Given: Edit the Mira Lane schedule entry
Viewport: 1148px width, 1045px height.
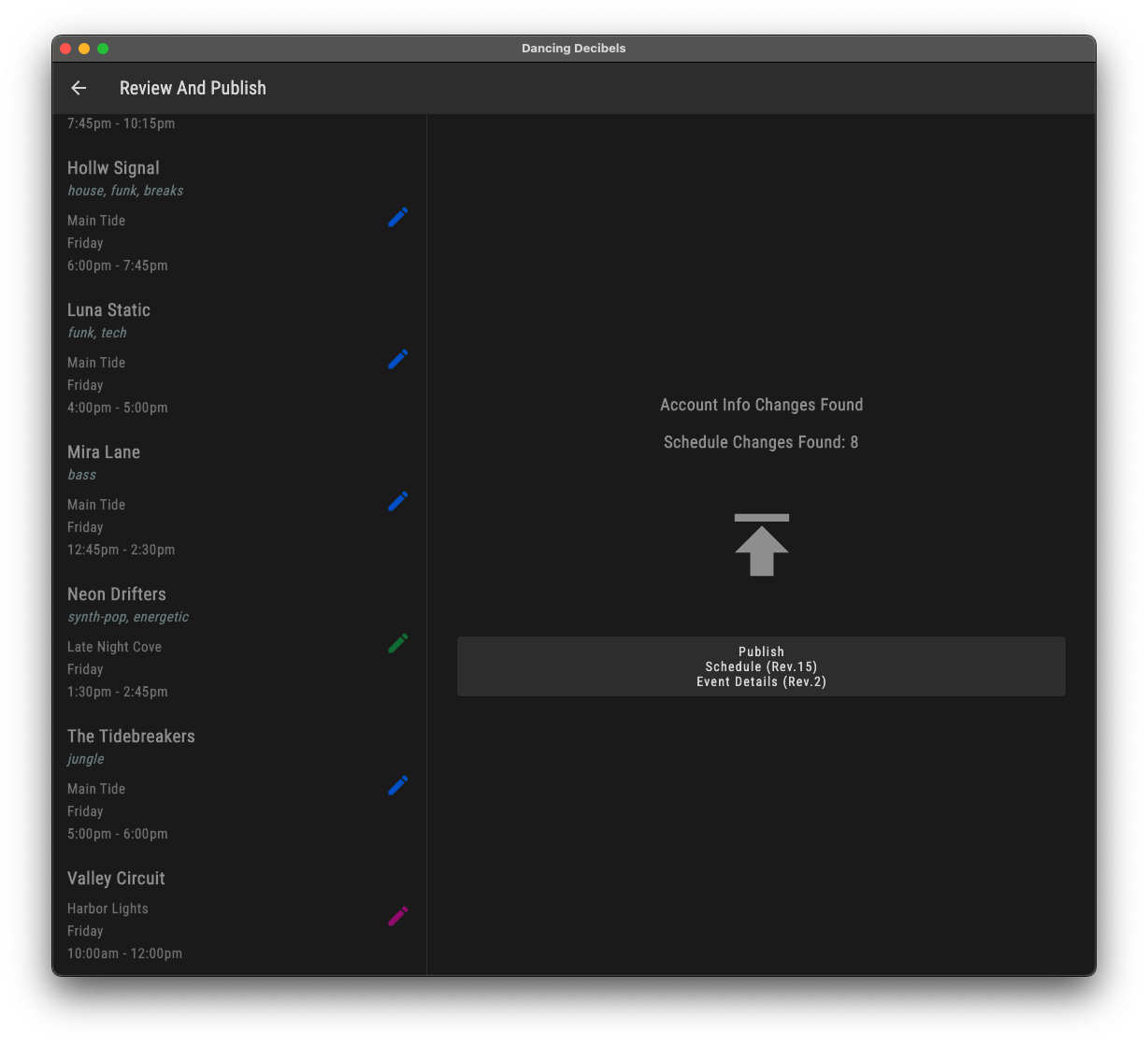Looking at the screenshot, I should (397, 501).
